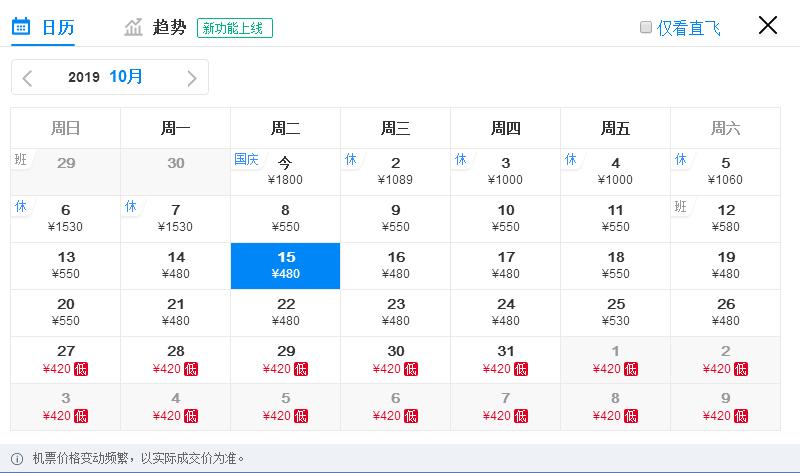This screenshot has height=473, width=800.
Task: Switch to the 趋势 tab
Action: click(155, 27)
